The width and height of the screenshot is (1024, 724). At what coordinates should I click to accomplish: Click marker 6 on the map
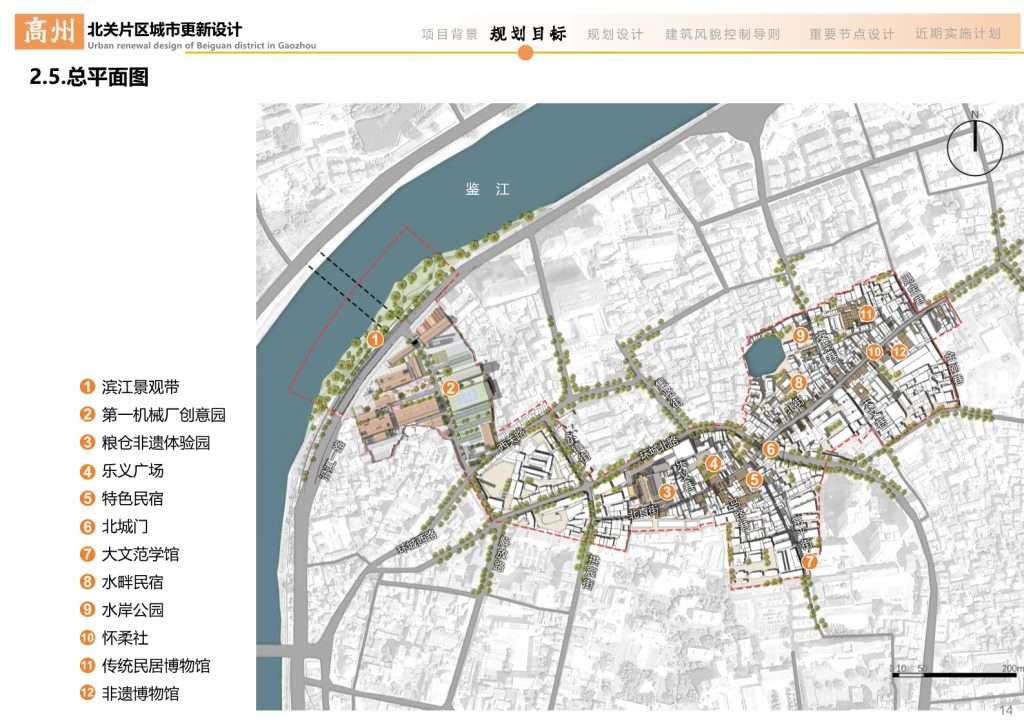coord(769,450)
